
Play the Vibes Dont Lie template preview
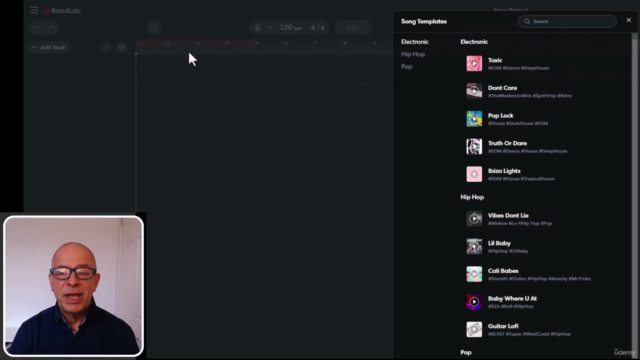pyautogui.click(x=474, y=219)
